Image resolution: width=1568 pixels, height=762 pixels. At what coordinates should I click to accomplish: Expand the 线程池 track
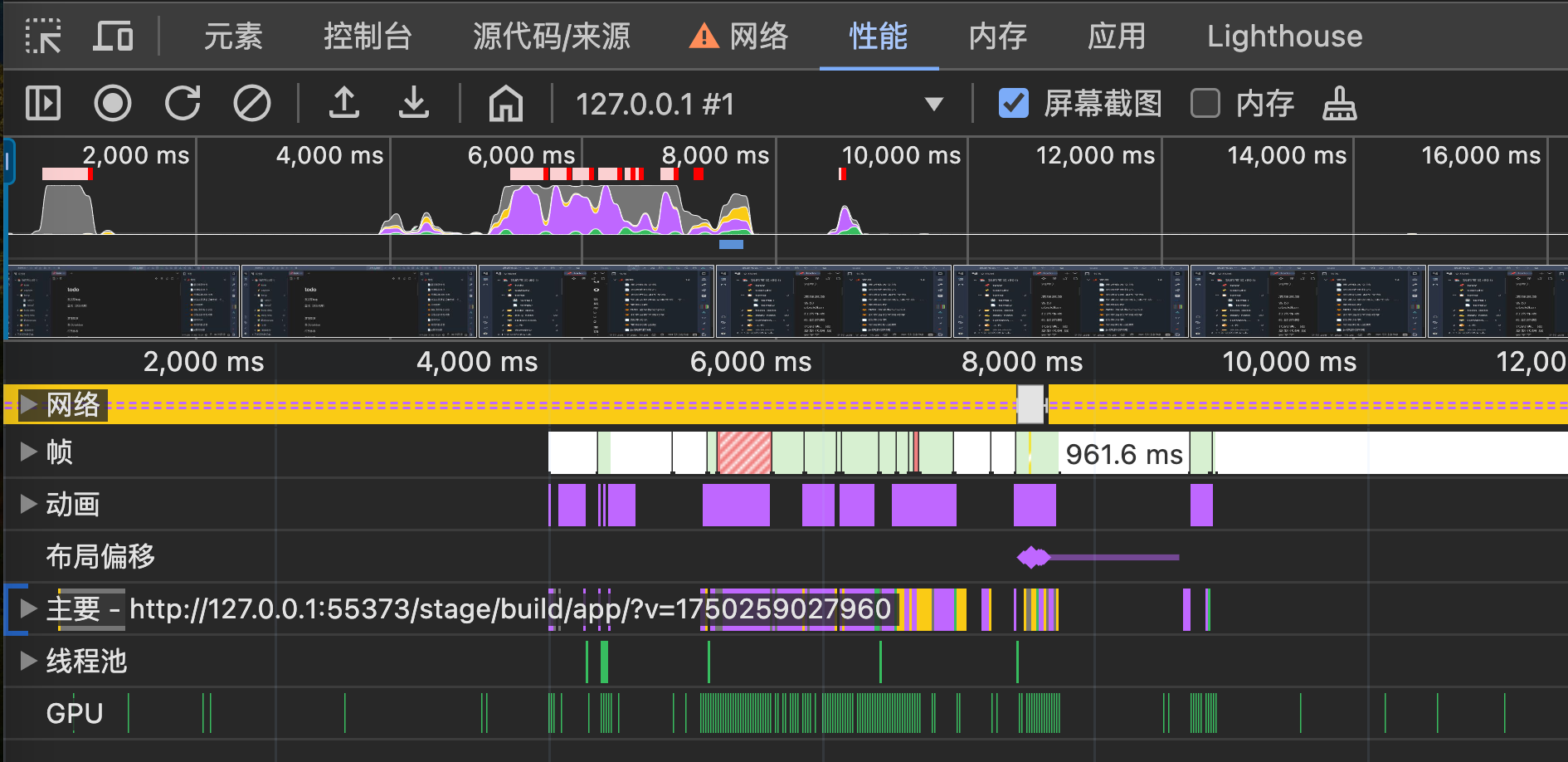tap(28, 661)
